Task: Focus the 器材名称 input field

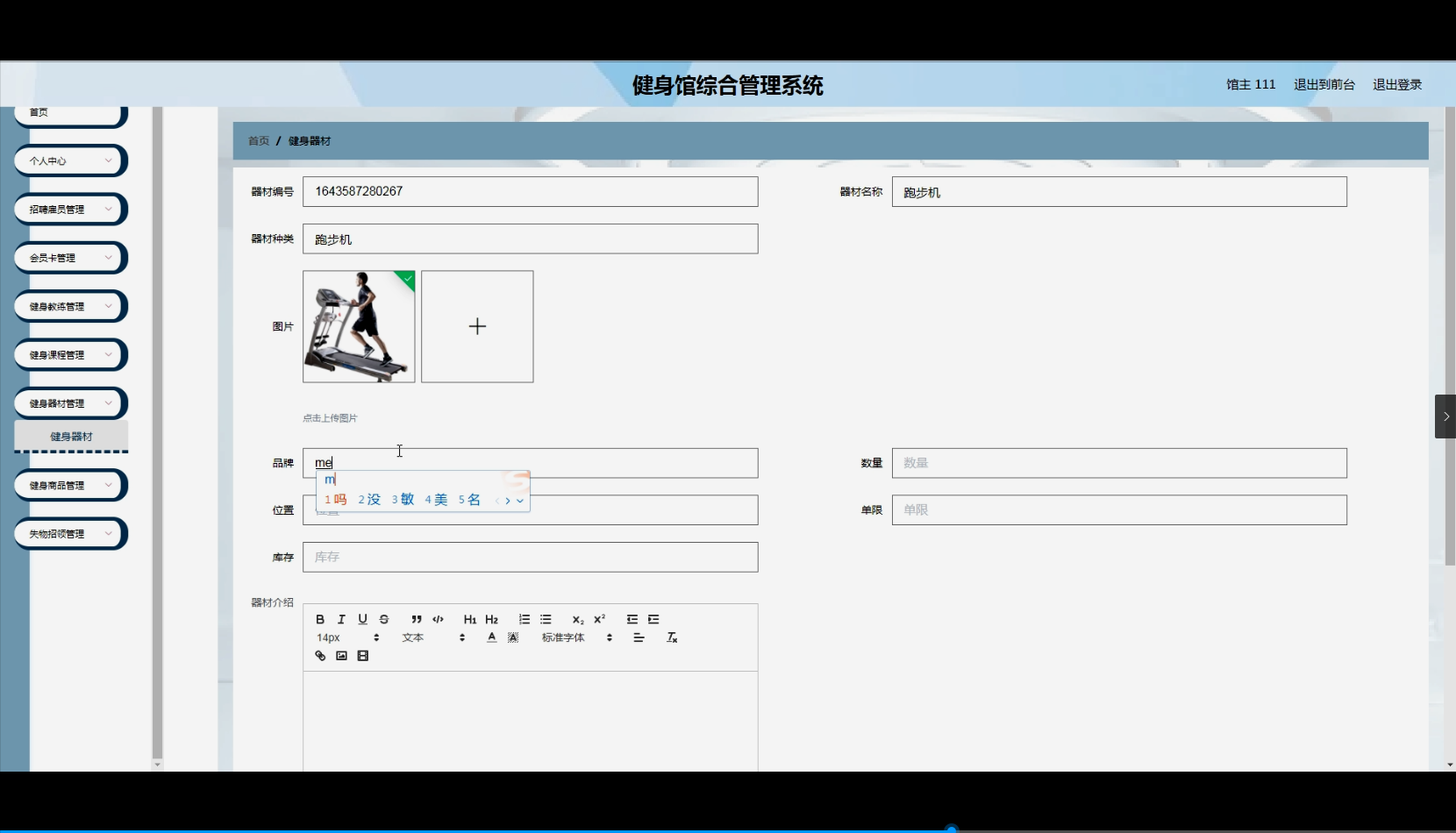Action: click(x=1119, y=192)
